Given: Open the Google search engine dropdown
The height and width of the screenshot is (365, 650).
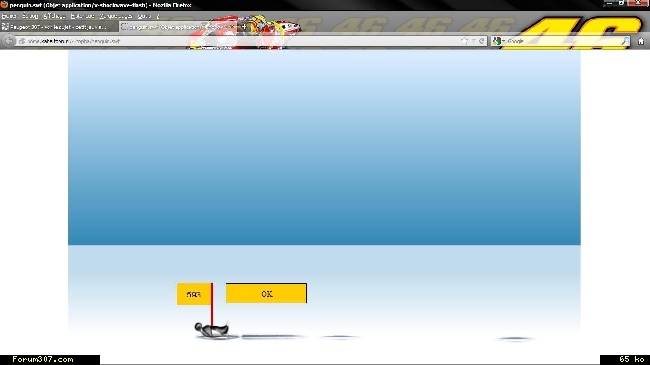Looking at the screenshot, I should [499, 41].
